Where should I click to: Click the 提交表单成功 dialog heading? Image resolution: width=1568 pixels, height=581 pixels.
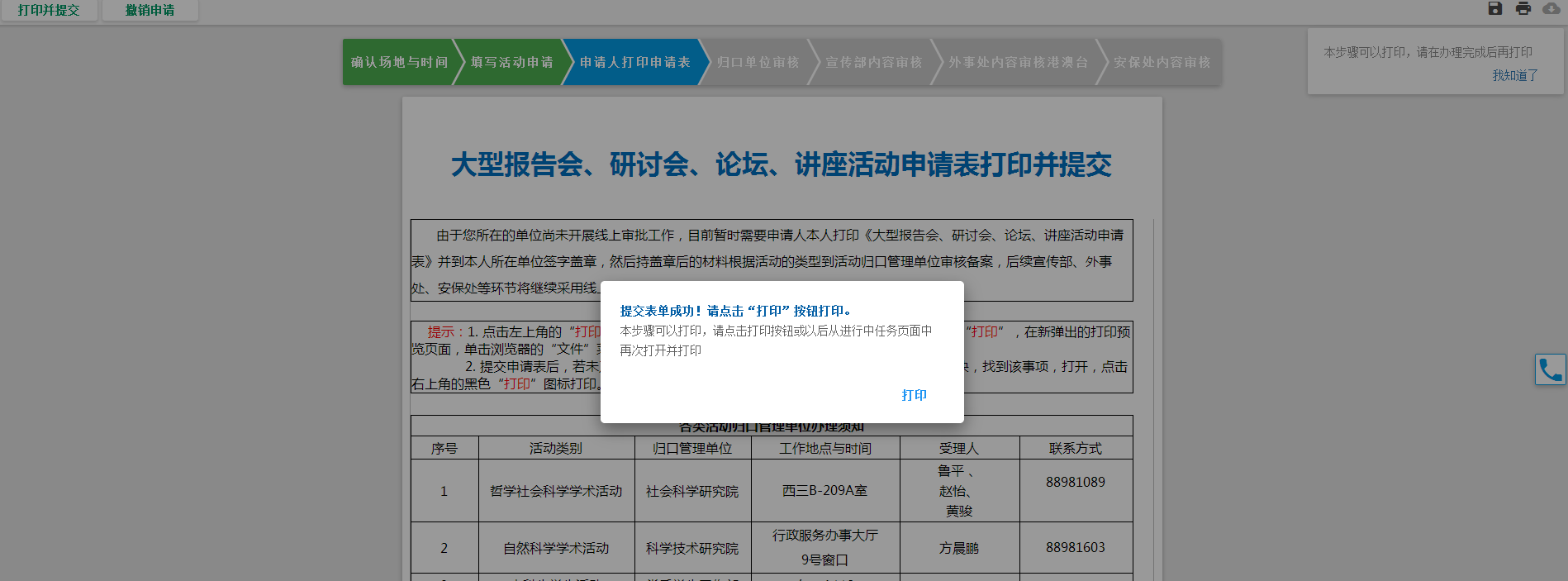736,311
